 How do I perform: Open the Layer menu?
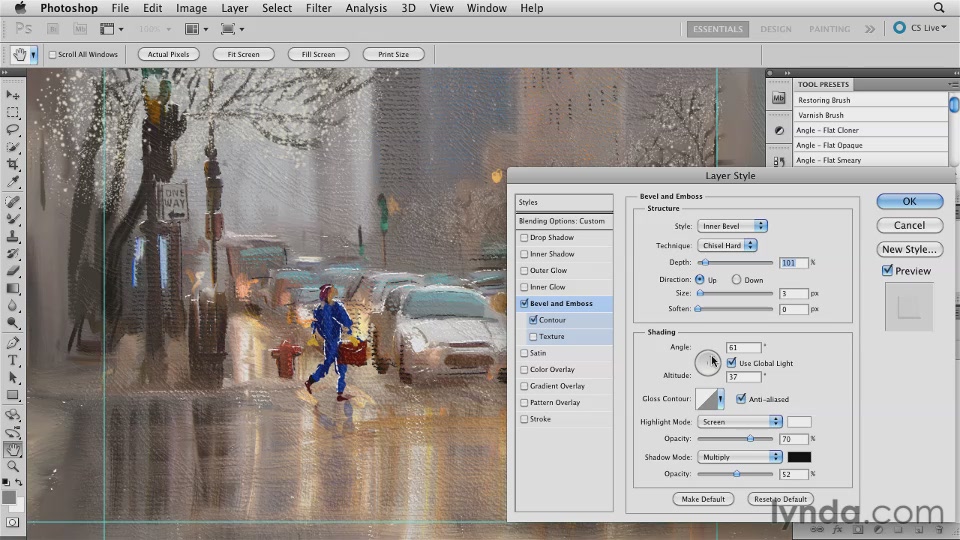pos(234,8)
